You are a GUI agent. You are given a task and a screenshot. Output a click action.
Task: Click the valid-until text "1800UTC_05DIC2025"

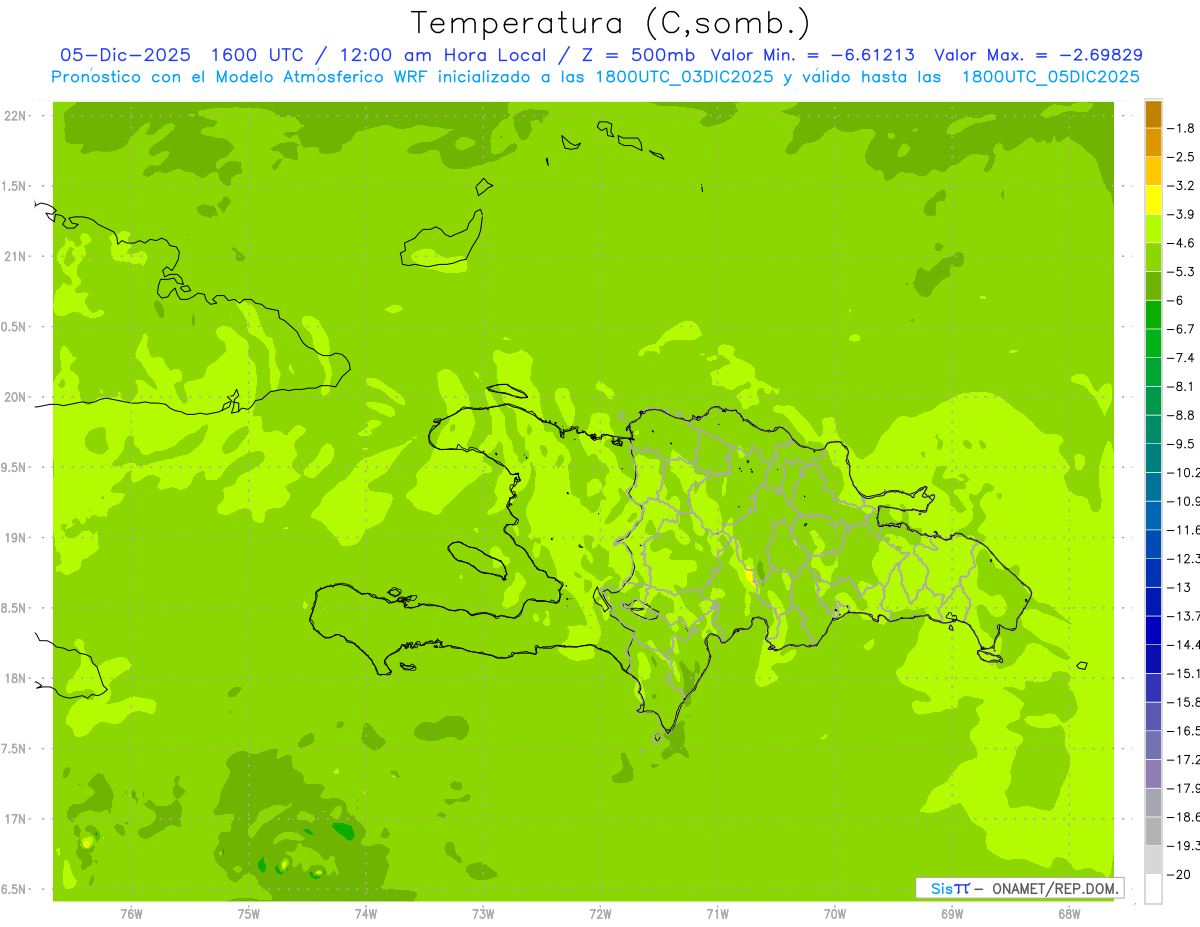coord(1050,77)
